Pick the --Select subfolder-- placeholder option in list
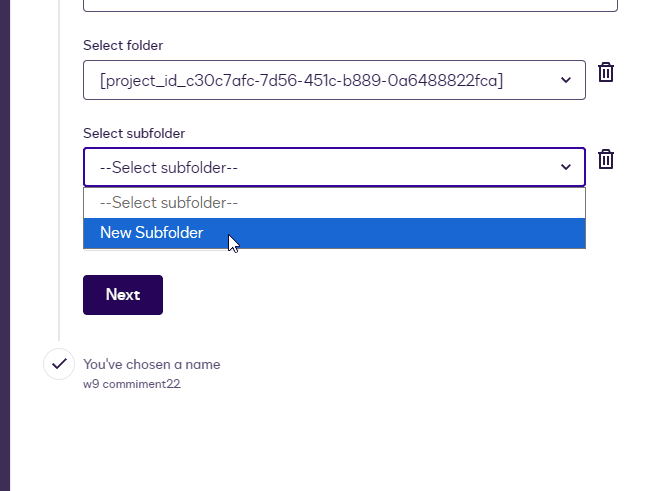The width and height of the screenshot is (650, 491). (x=168, y=203)
